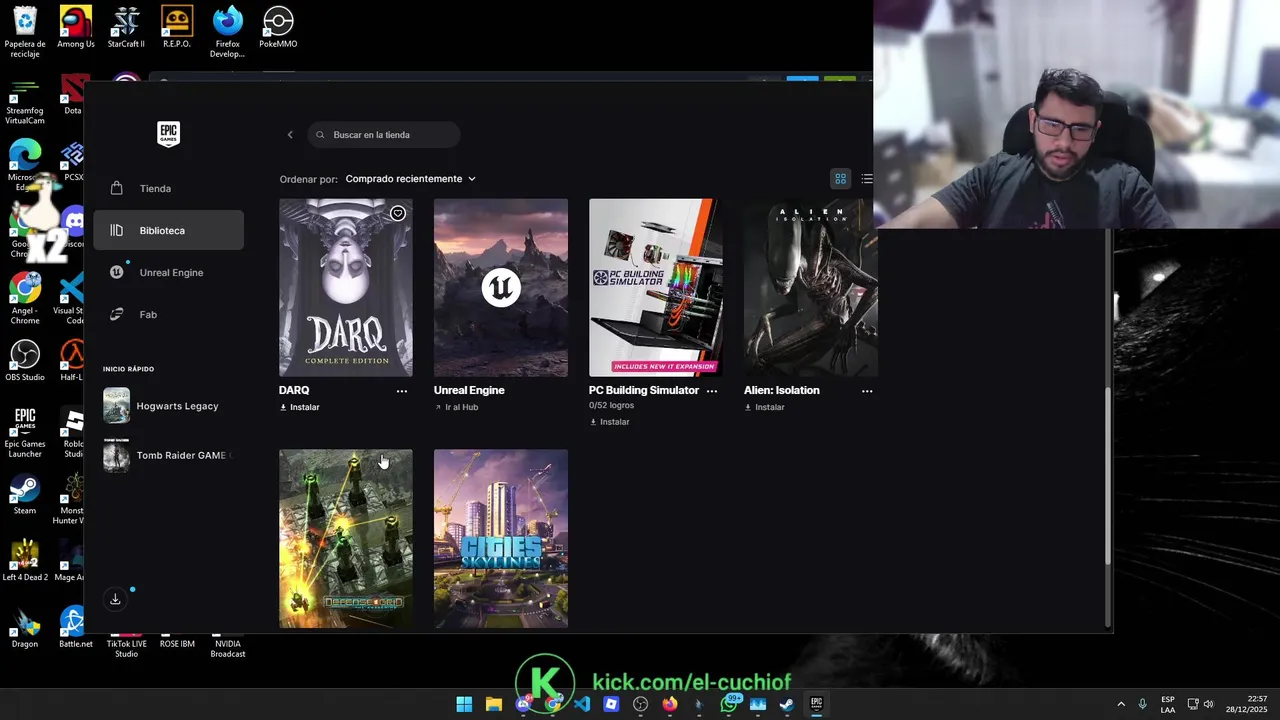Select the Angel - Chrome desktop icon
This screenshot has width=1280, height=720.
pos(25,299)
